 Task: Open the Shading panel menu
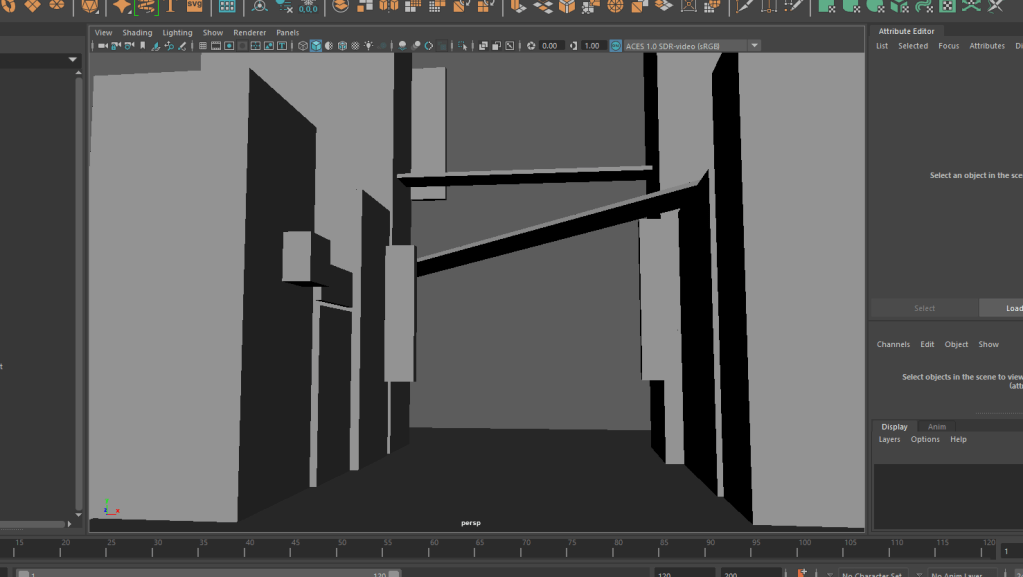click(137, 33)
